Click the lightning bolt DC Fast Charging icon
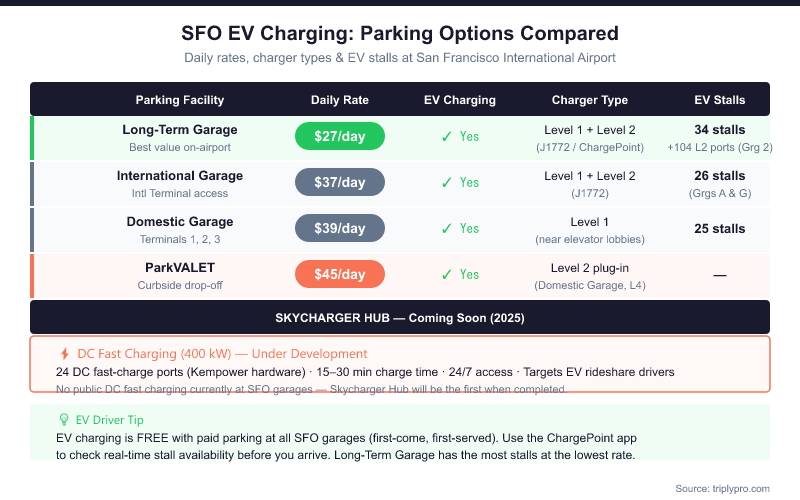The width and height of the screenshot is (800, 500). click(x=65, y=354)
